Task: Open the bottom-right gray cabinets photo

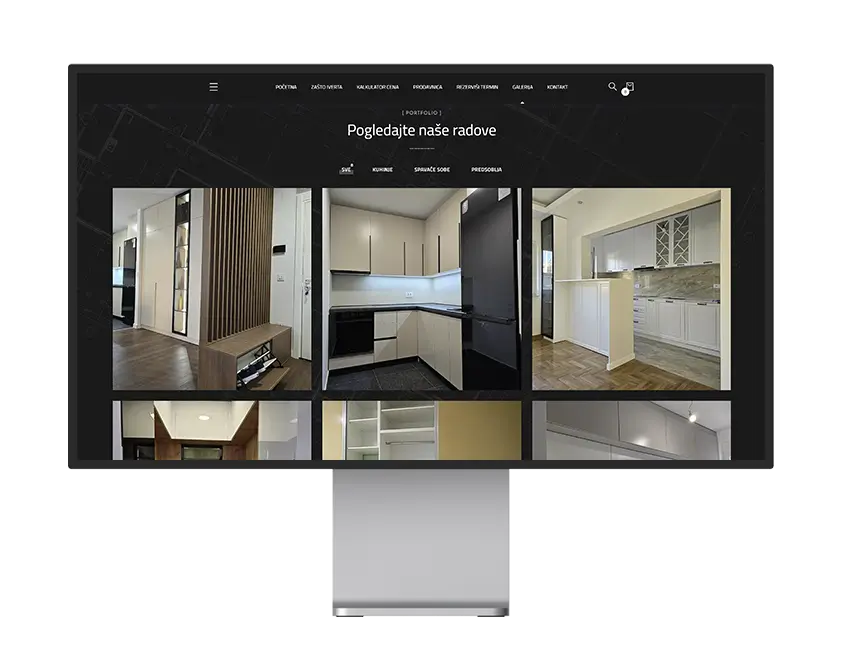Action: 631,431
